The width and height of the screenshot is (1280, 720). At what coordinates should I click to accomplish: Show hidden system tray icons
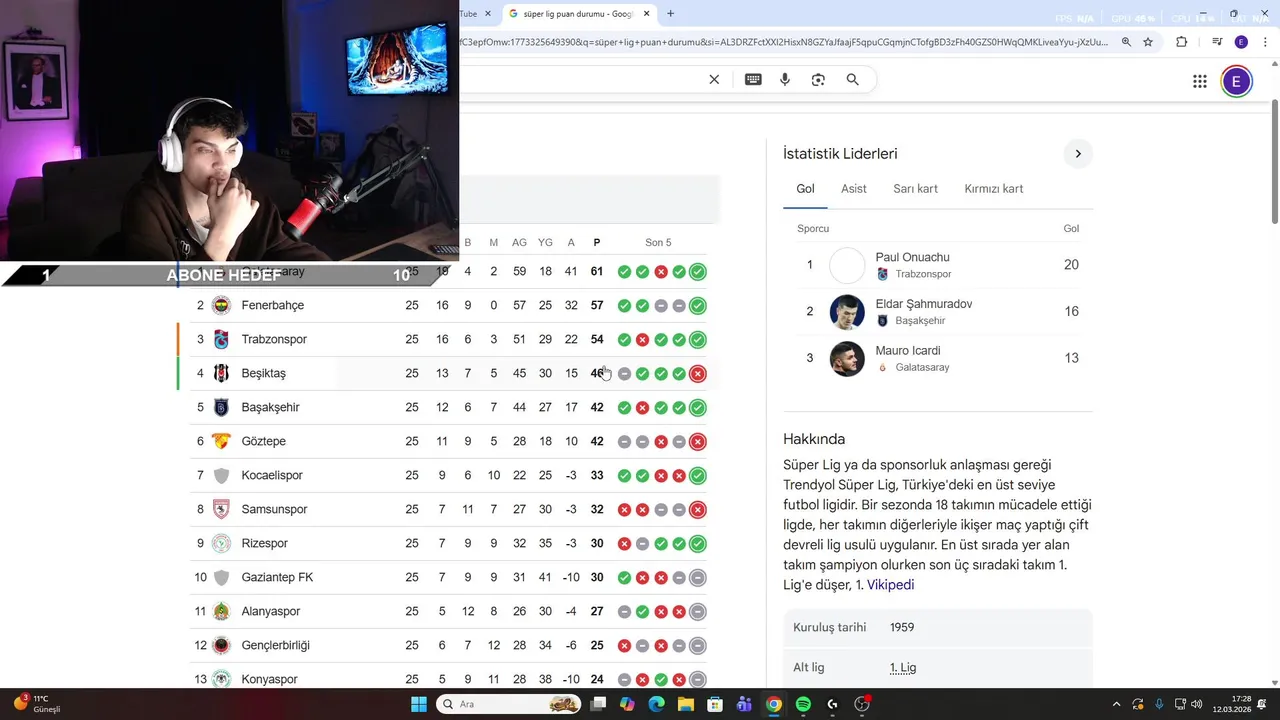tap(1116, 704)
